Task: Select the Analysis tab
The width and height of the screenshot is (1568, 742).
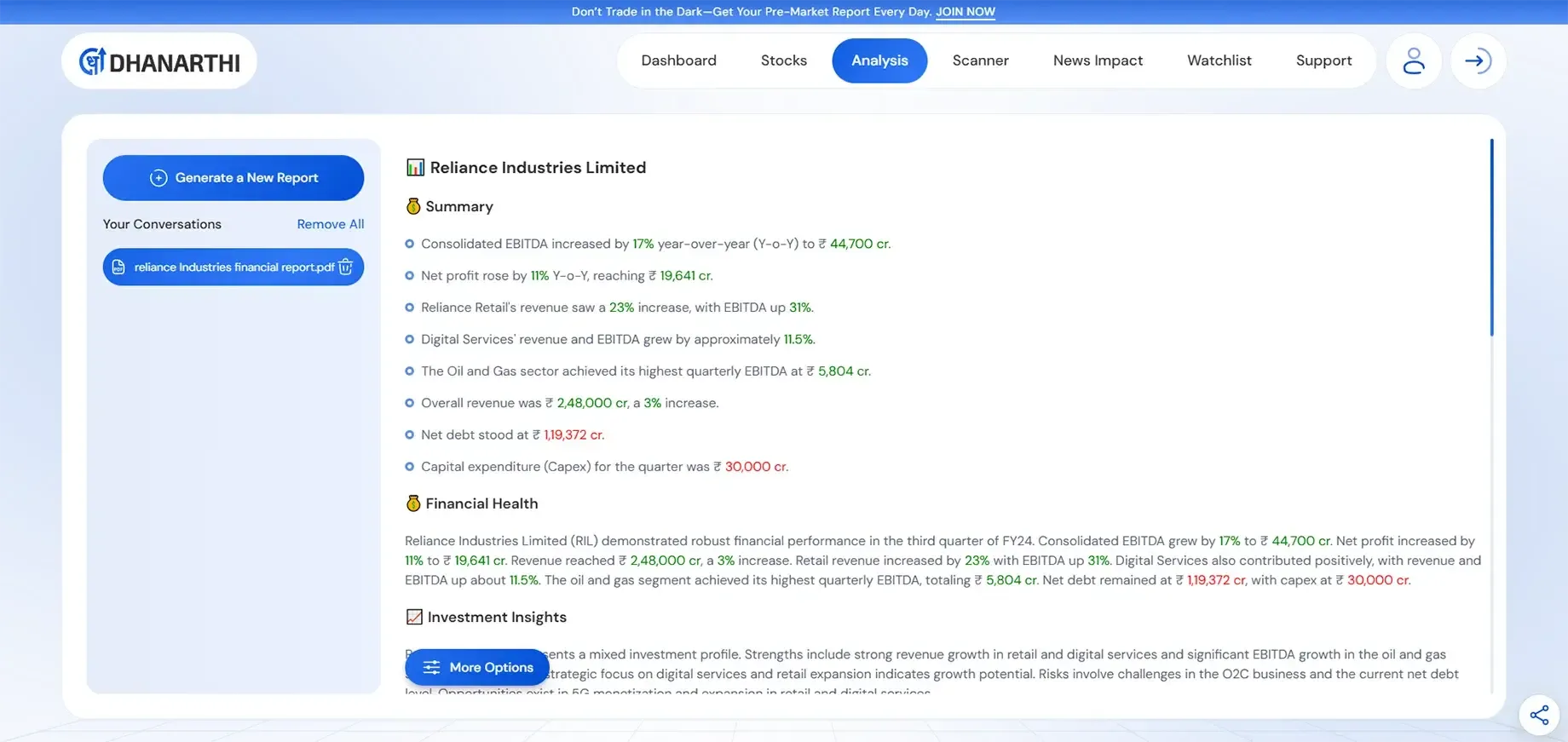Action: click(879, 60)
